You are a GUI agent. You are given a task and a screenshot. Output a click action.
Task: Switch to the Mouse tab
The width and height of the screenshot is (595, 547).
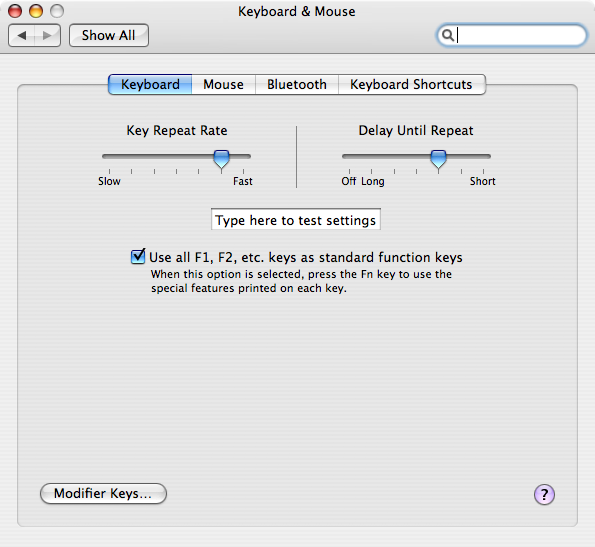tap(224, 84)
